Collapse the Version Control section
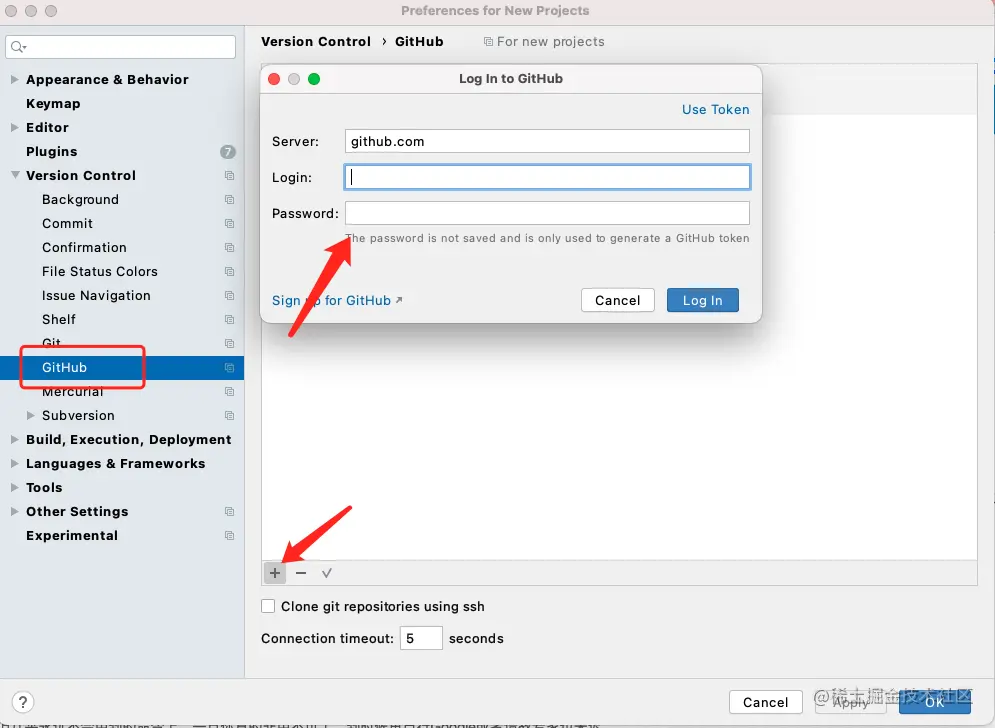Screen dimensions: 995x728 coord(15,175)
